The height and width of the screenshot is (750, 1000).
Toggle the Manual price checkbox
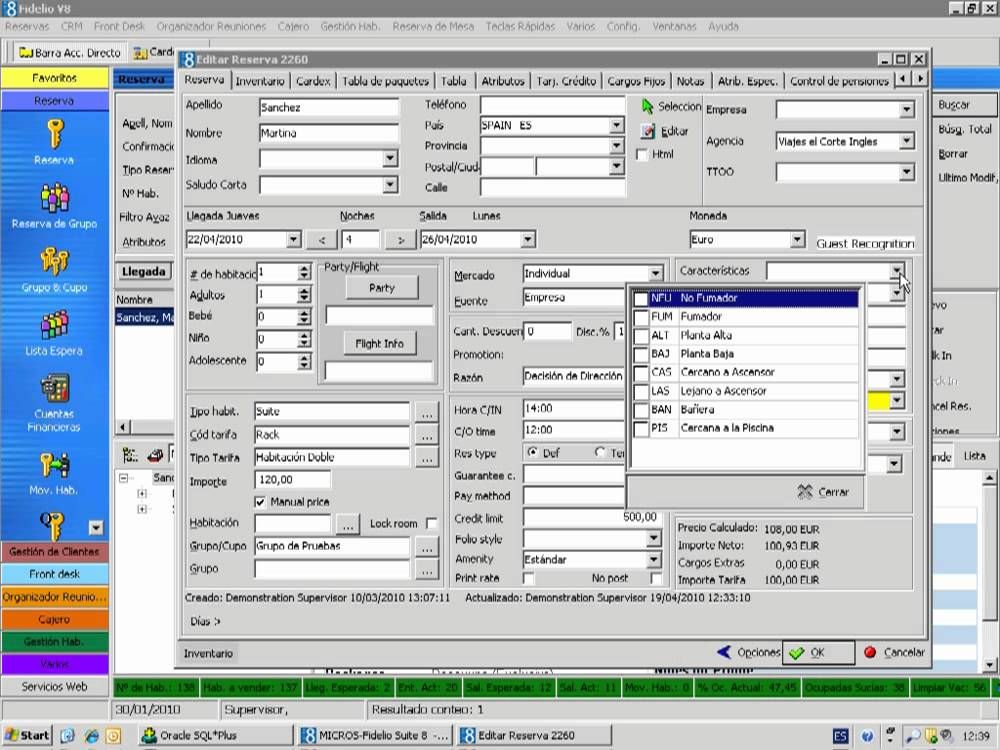[261, 502]
